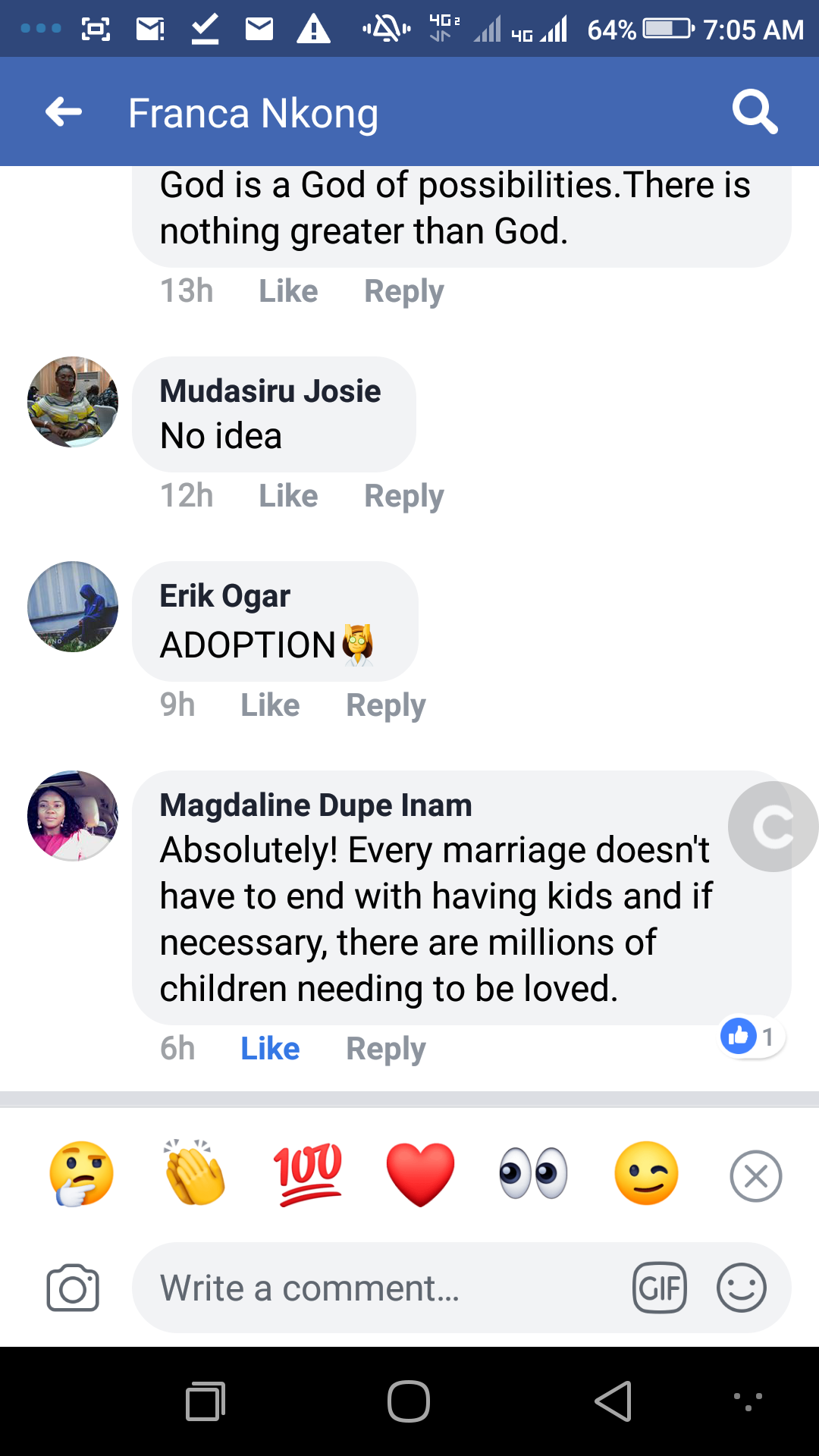Insert the clapping hands emoji

tap(195, 1174)
